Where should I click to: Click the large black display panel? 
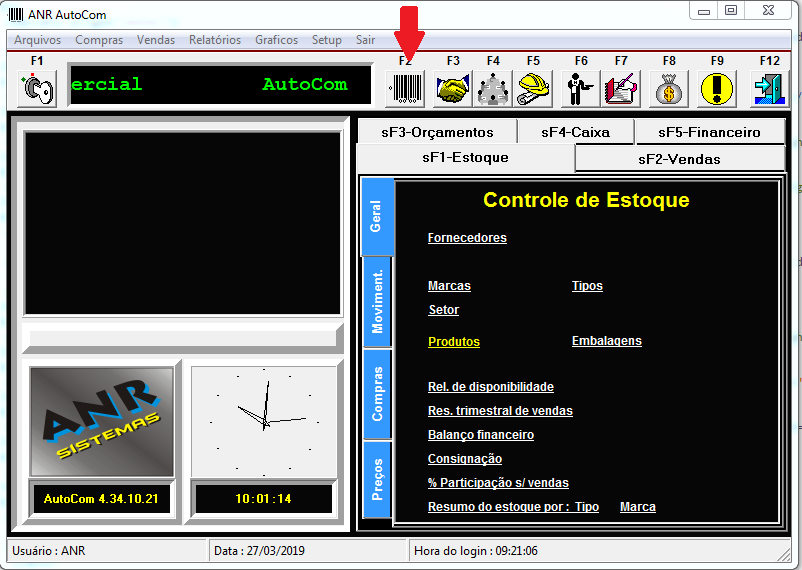[x=183, y=223]
